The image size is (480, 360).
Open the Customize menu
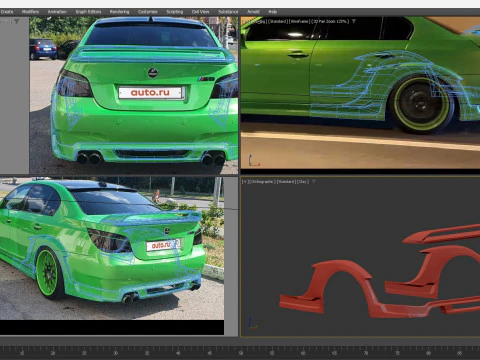pos(148,12)
